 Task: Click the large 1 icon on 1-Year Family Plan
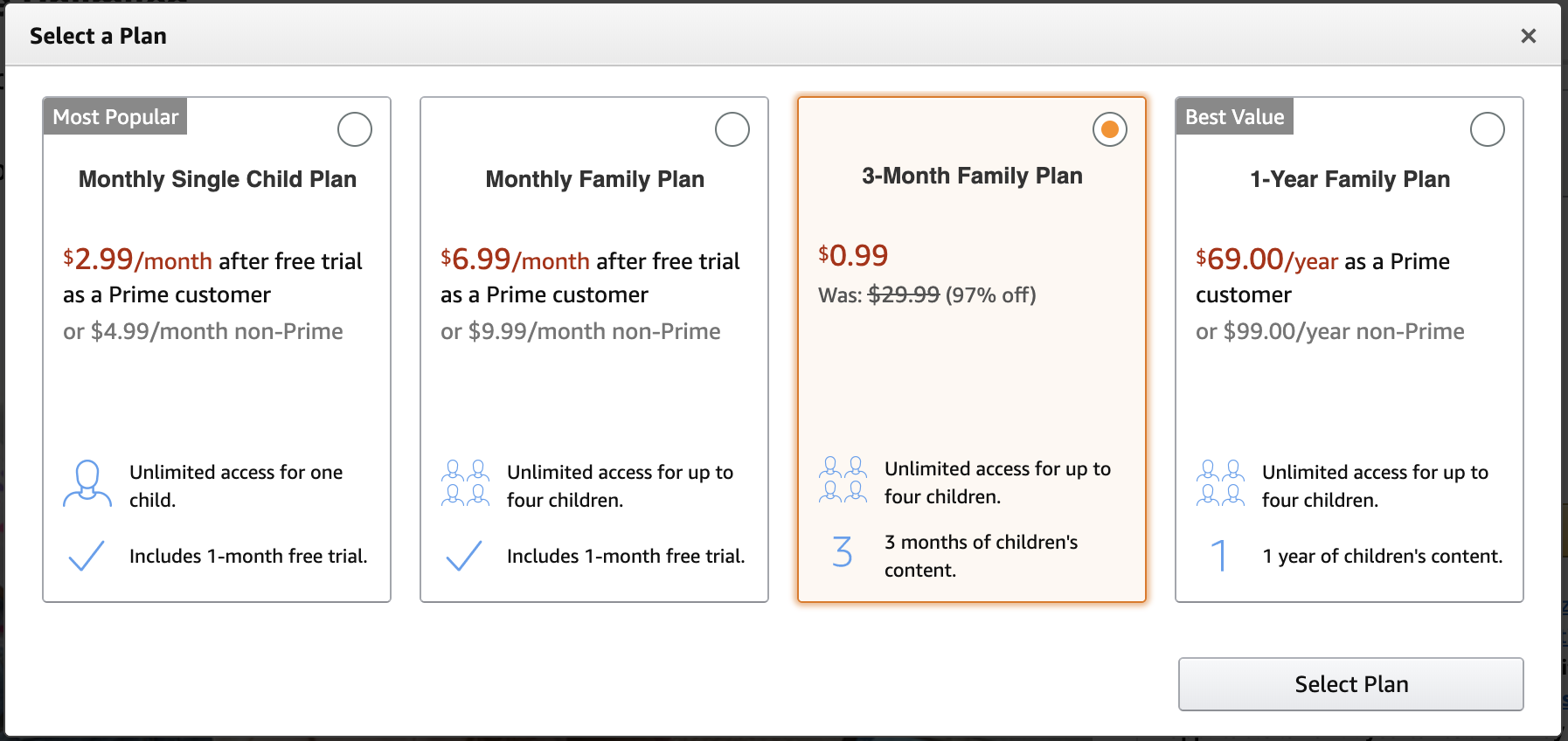pyautogui.click(x=1218, y=554)
